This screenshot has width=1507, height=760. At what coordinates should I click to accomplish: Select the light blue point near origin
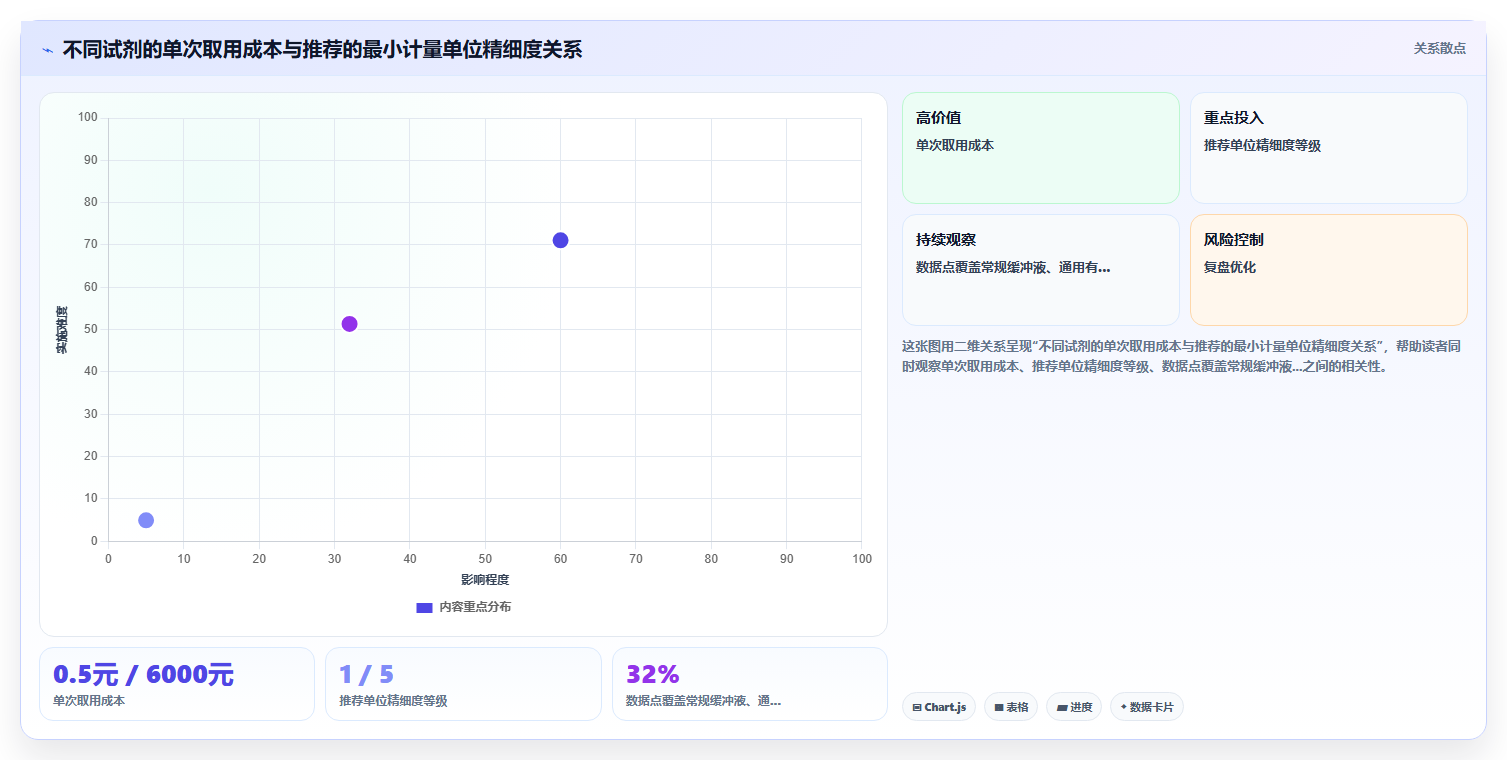point(146,520)
